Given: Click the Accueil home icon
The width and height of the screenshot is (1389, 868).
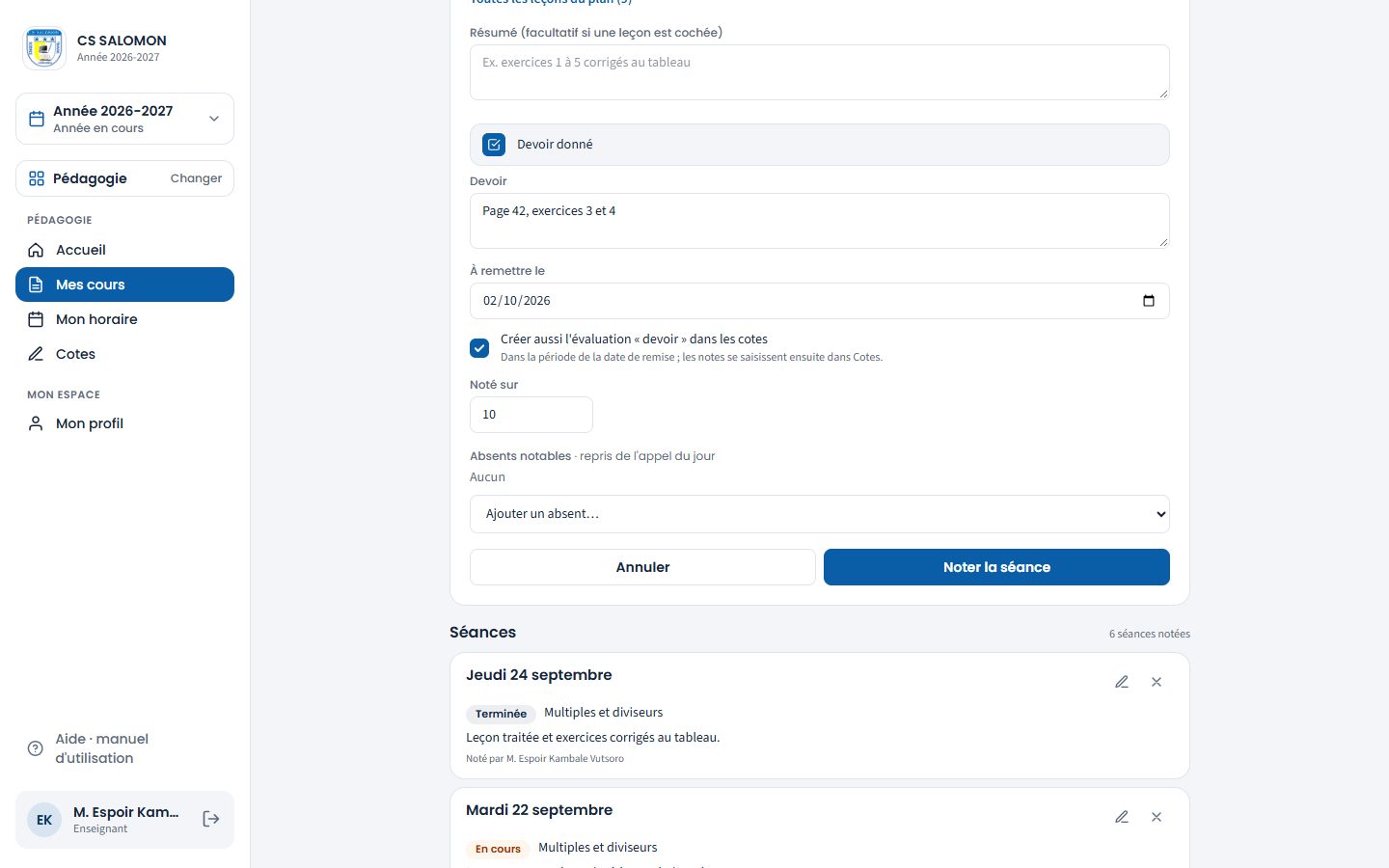Looking at the screenshot, I should point(36,250).
